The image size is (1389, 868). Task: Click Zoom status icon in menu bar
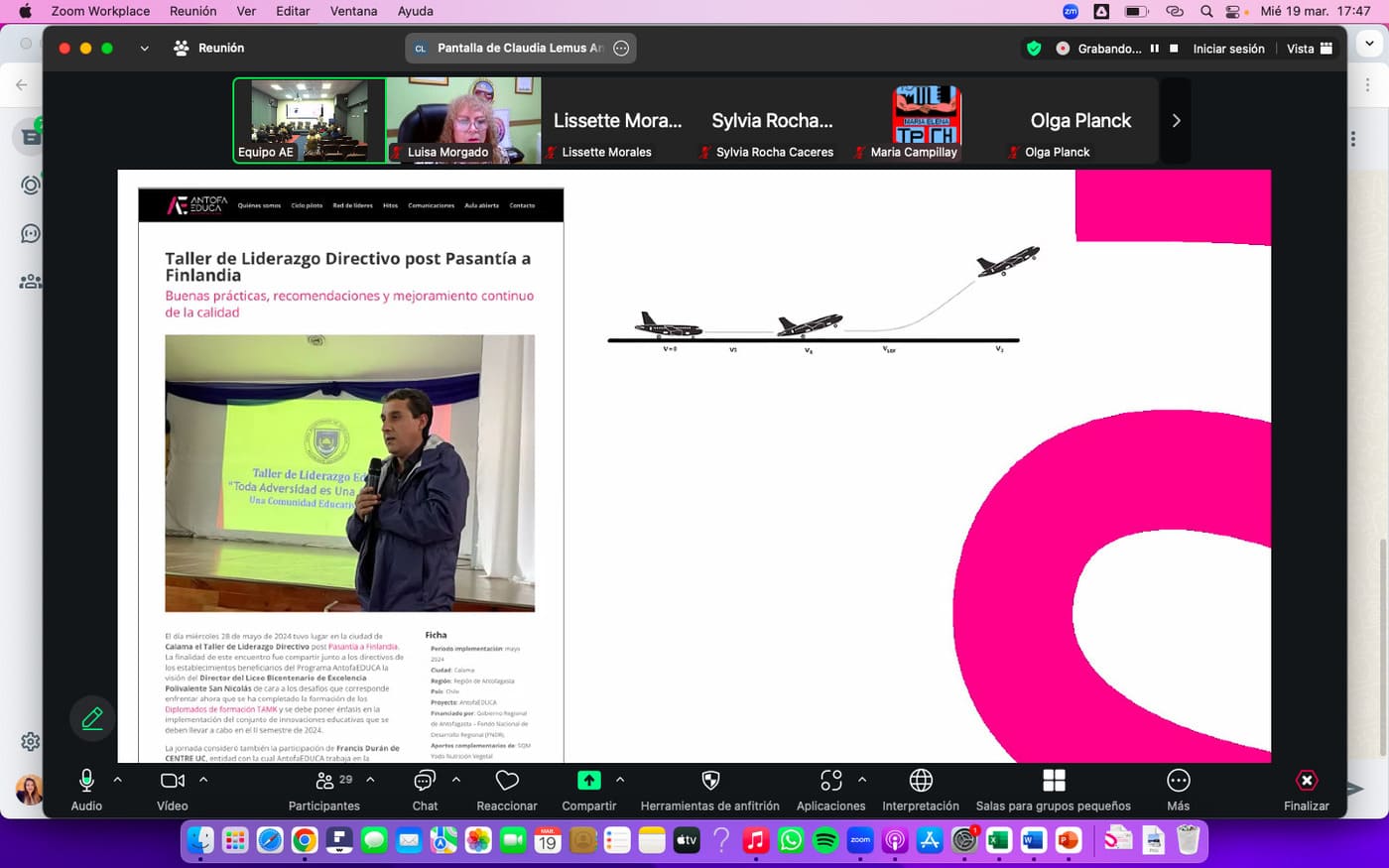click(1071, 11)
